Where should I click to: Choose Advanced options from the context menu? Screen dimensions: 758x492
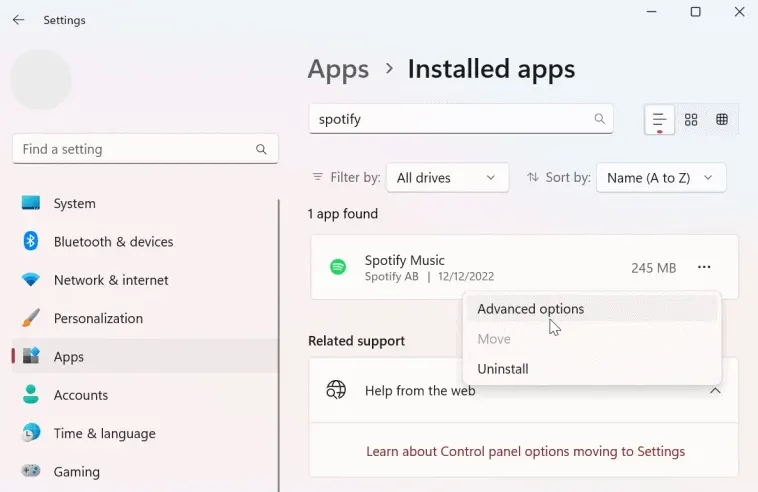591,309
